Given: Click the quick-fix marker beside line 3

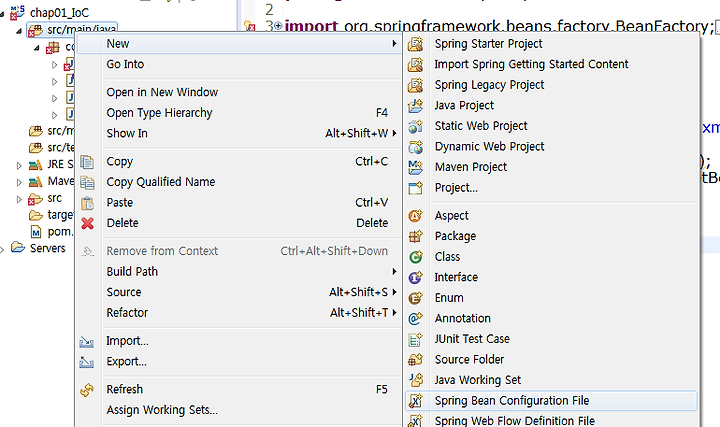Looking at the screenshot, I should coord(249,26).
